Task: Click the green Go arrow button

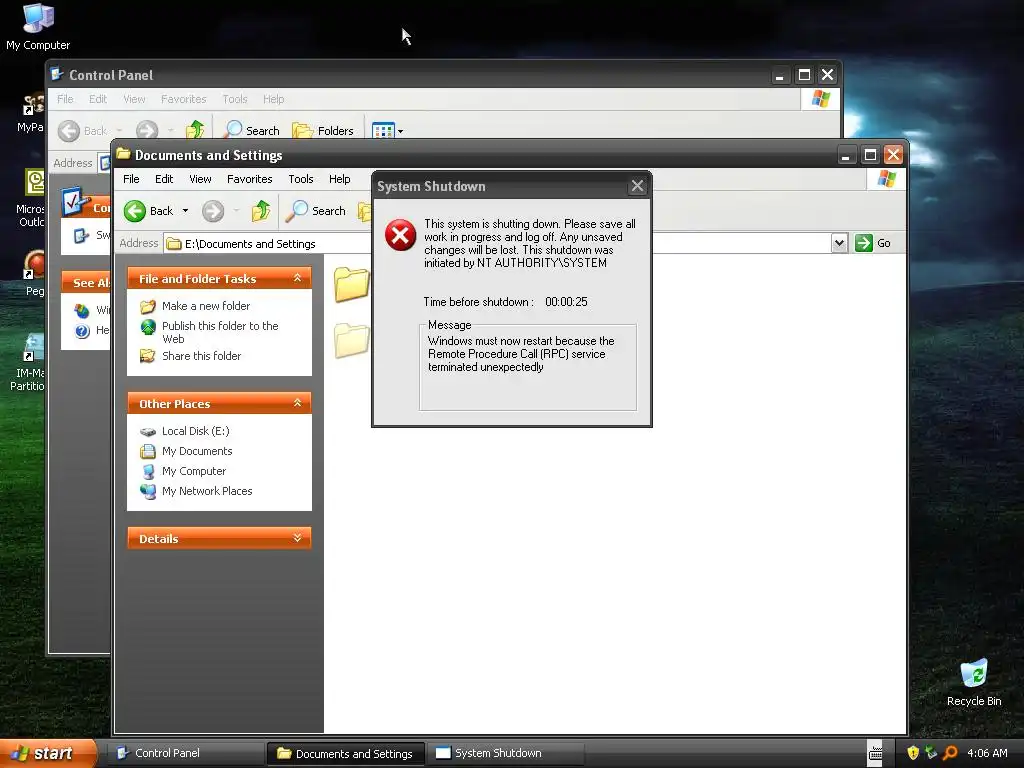Action: pos(864,243)
